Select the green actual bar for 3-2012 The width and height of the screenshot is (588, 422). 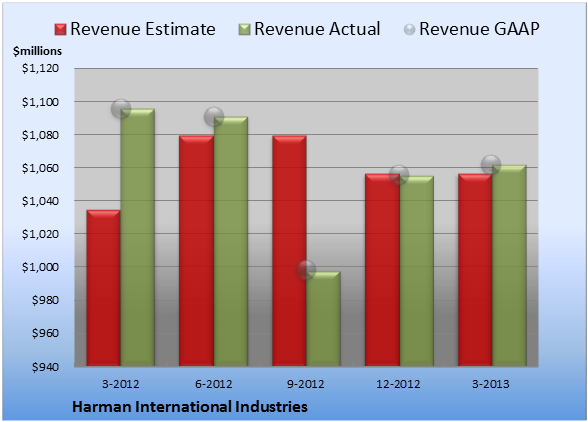pyautogui.click(x=138, y=237)
